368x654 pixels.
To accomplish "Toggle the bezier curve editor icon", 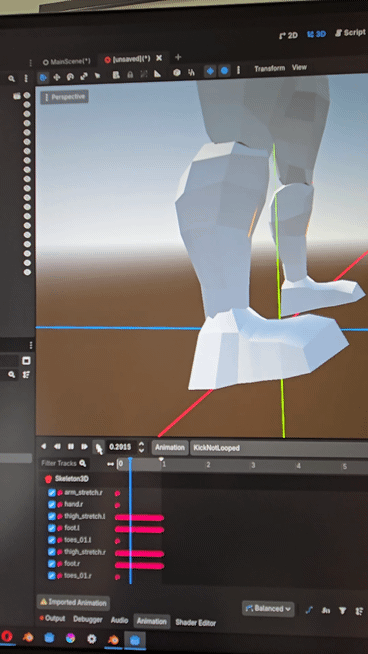I will 309,610.
